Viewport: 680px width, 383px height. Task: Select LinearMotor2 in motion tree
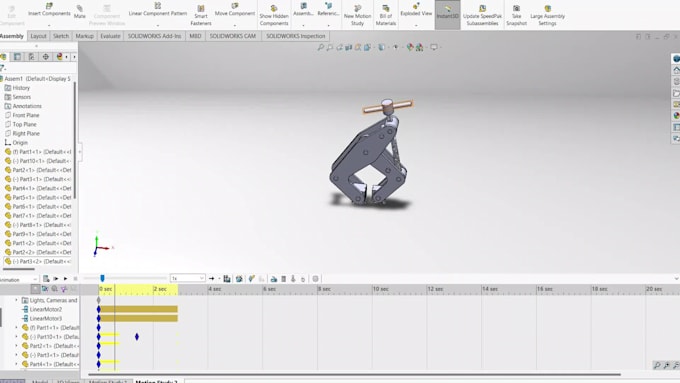click(46, 309)
